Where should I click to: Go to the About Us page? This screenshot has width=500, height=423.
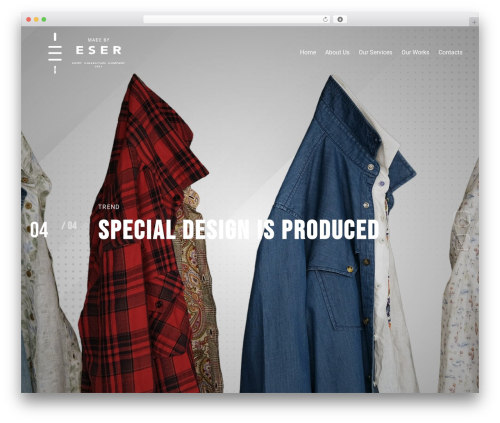click(337, 52)
